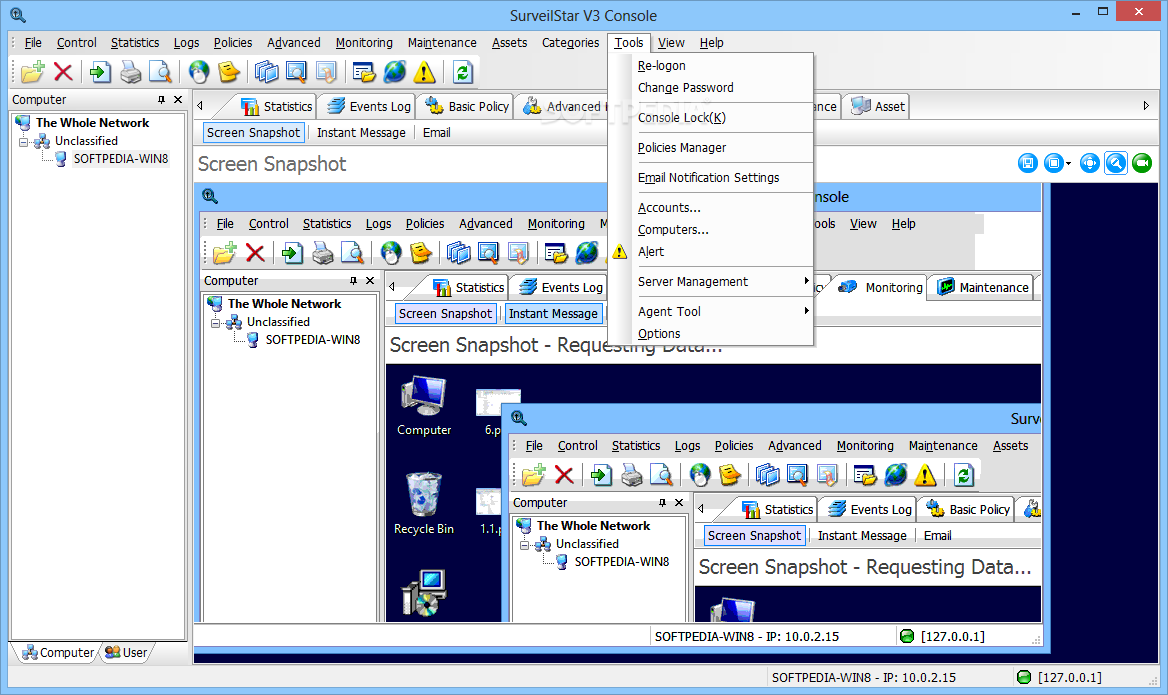Select SOFTPEDIA-WIN8 in outer tree
1168x695 pixels.
tap(121, 159)
